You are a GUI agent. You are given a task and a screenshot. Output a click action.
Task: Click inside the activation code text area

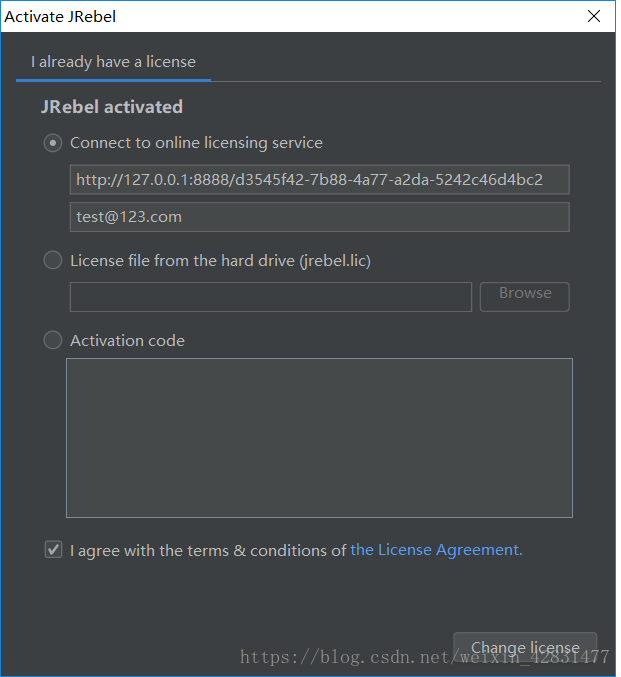[319, 437]
